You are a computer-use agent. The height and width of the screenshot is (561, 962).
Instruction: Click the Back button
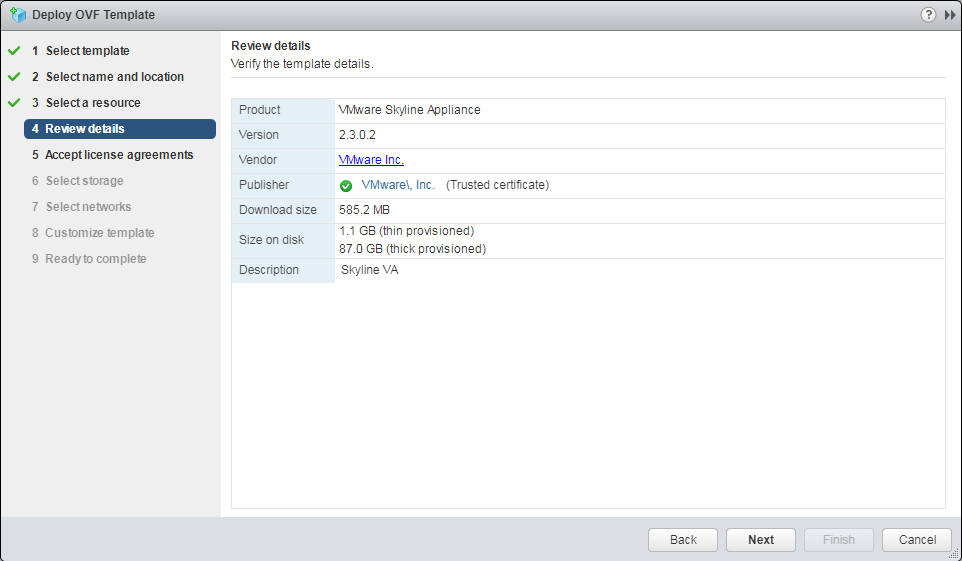pyautogui.click(x=683, y=540)
